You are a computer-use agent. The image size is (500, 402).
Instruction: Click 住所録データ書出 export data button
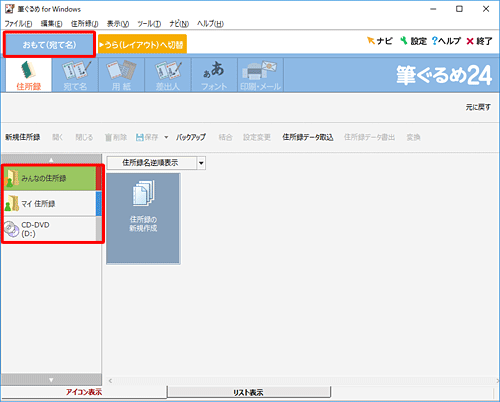[369, 137]
